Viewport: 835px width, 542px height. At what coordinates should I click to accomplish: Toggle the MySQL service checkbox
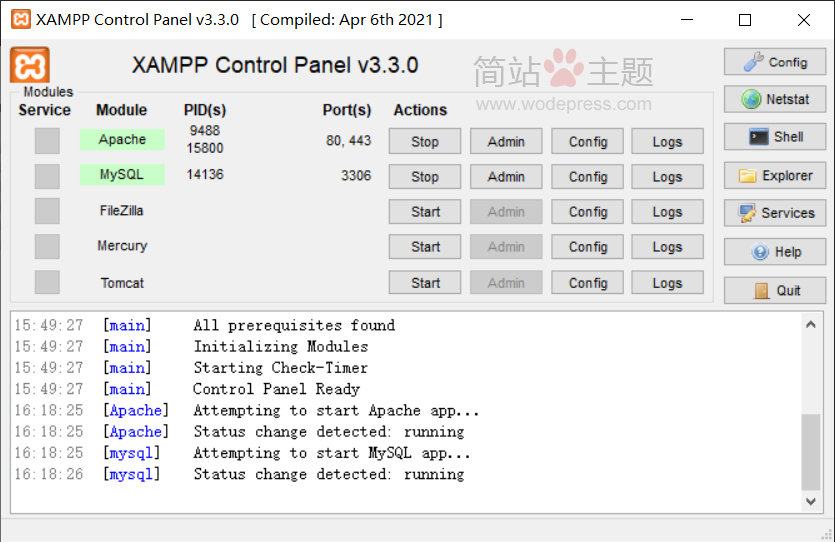tap(47, 176)
